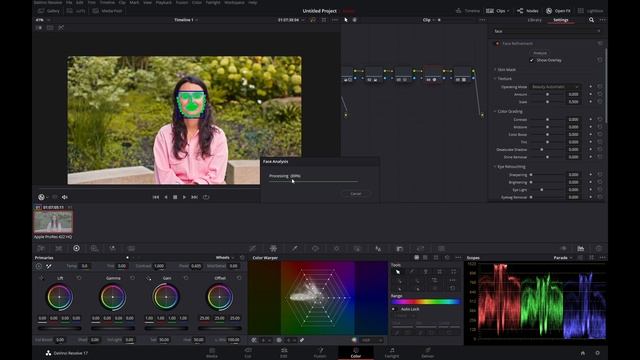
Task: Click the texture Amount value field
Action: tap(573, 94)
